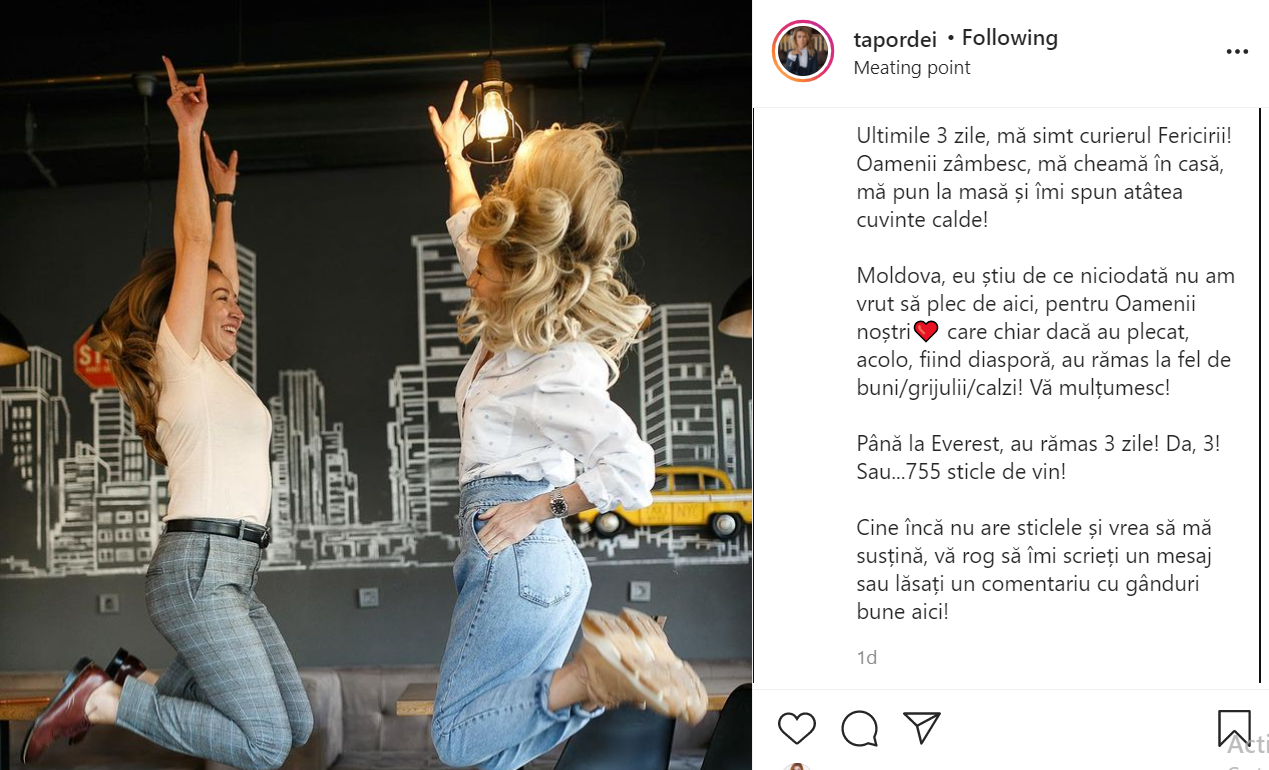Viewport: 1269px width, 770px height.
Task: Open tapordei's profile picture story ring
Action: point(803,51)
